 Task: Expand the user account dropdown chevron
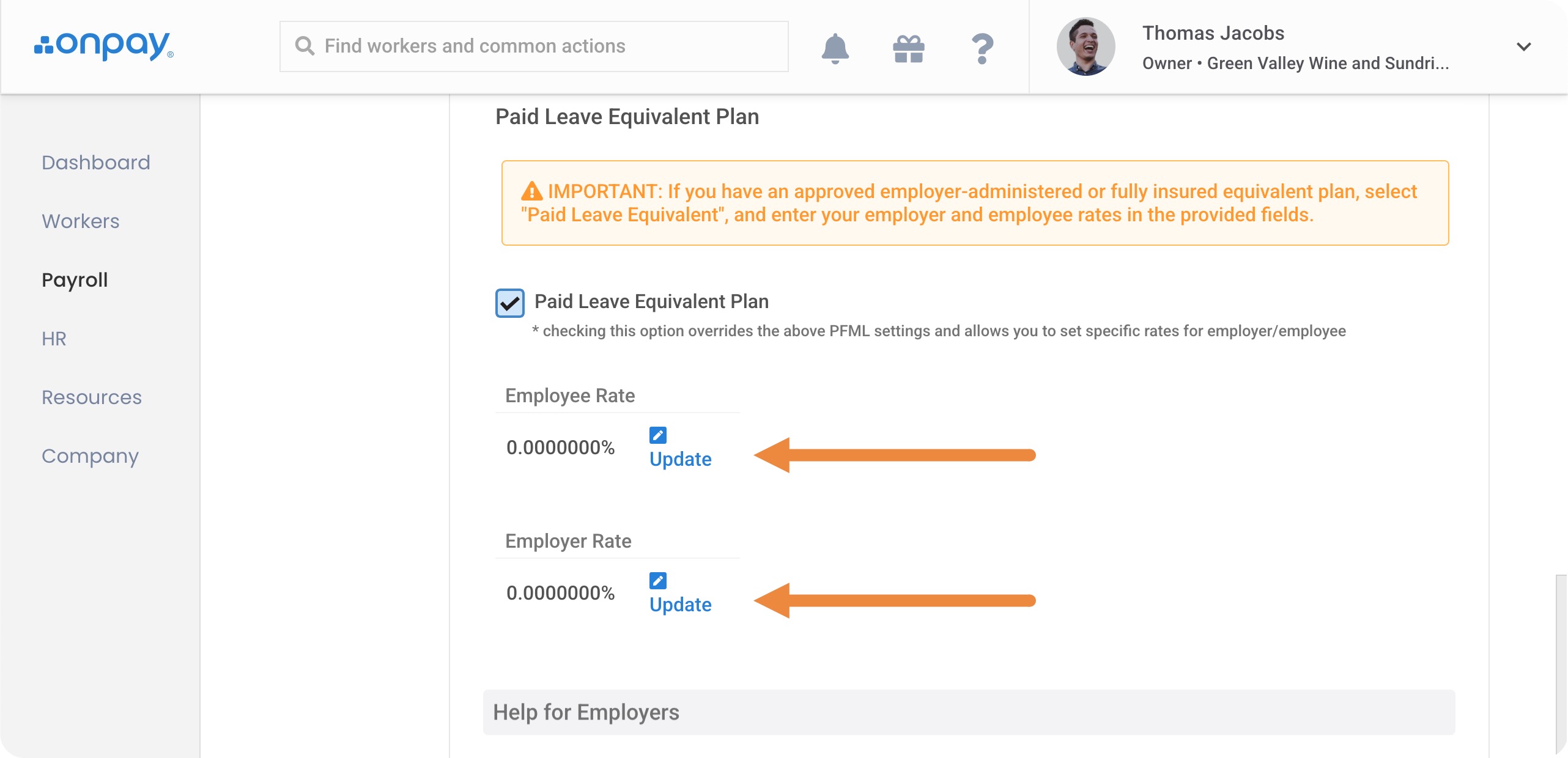[1523, 46]
